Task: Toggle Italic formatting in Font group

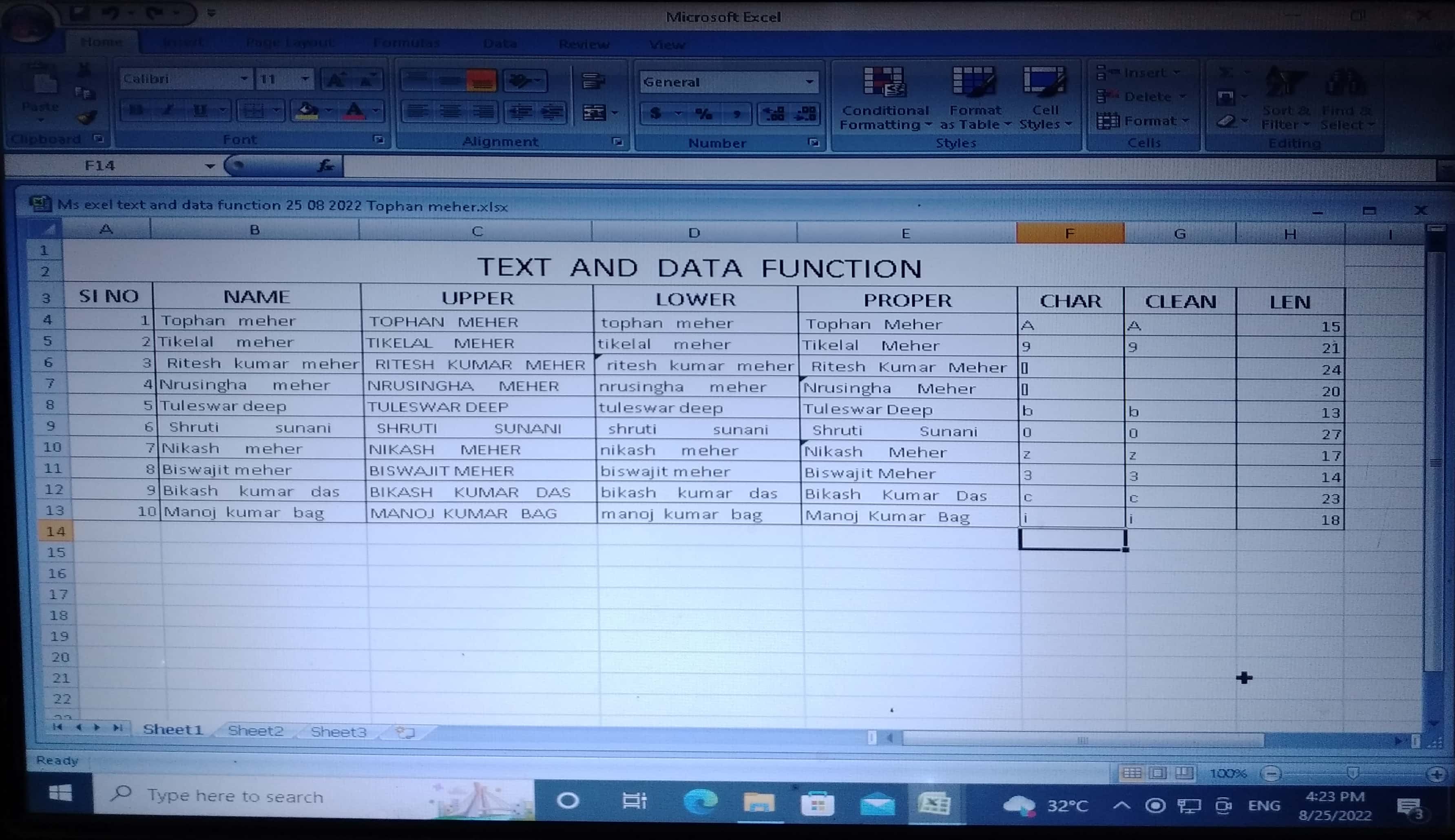Action: point(168,110)
